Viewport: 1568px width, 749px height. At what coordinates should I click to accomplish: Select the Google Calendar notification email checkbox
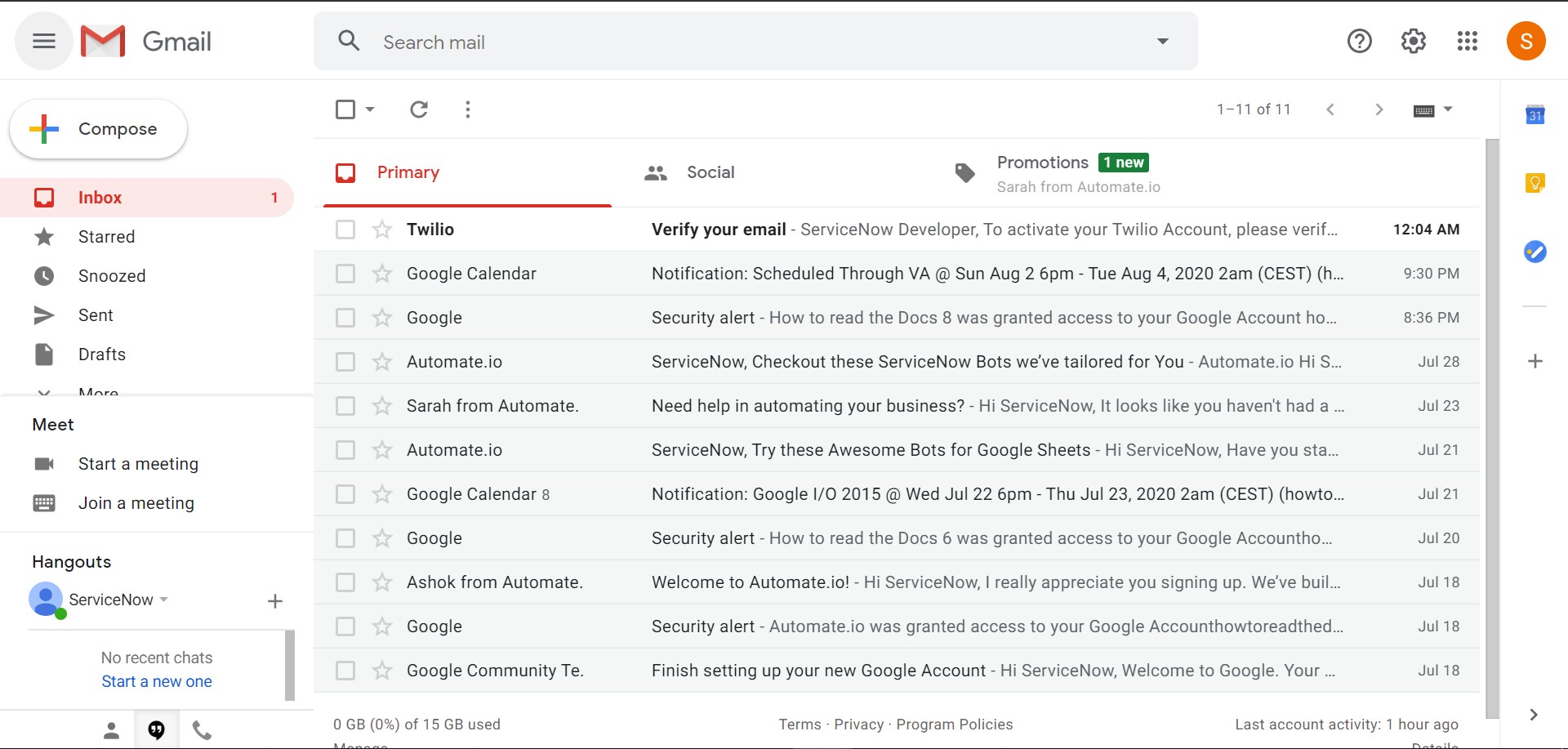tap(345, 274)
